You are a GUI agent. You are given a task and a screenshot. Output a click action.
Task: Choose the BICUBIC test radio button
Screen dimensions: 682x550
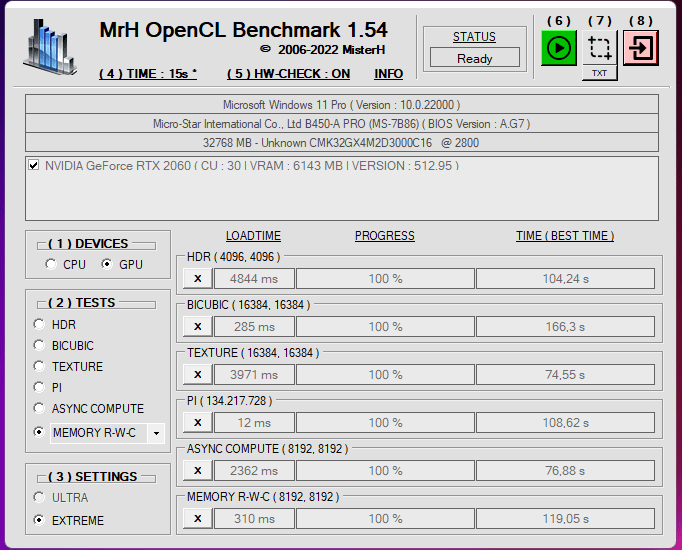point(39,345)
